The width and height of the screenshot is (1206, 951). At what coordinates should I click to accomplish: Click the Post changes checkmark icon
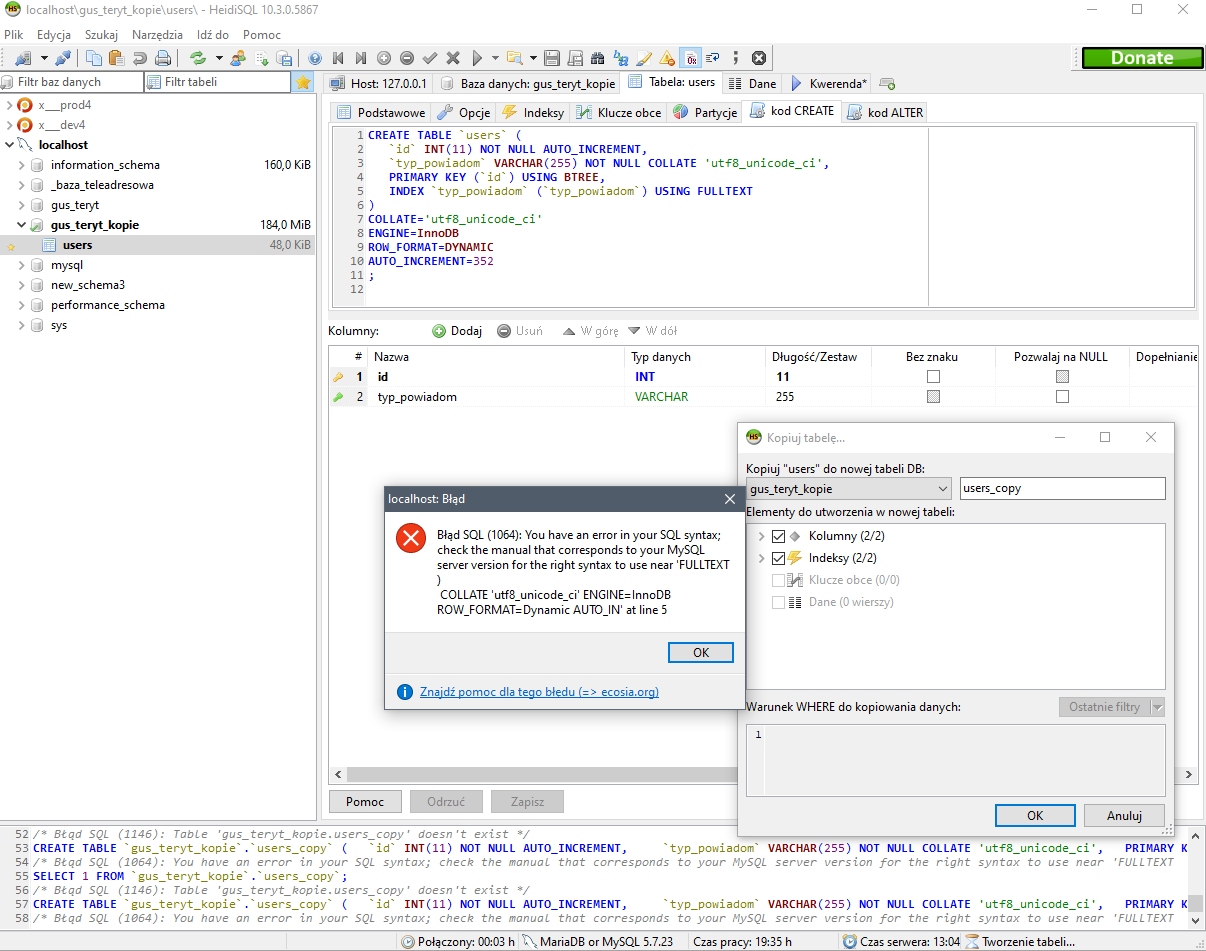point(430,58)
